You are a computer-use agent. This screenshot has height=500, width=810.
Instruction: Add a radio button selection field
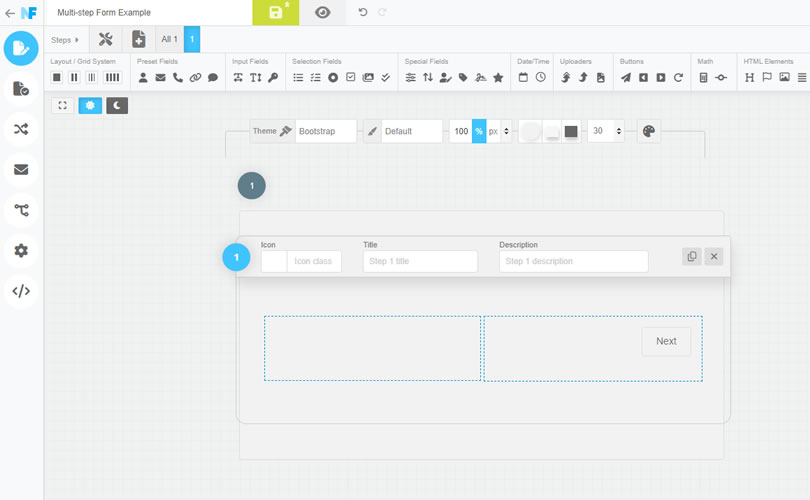tap(333, 77)
